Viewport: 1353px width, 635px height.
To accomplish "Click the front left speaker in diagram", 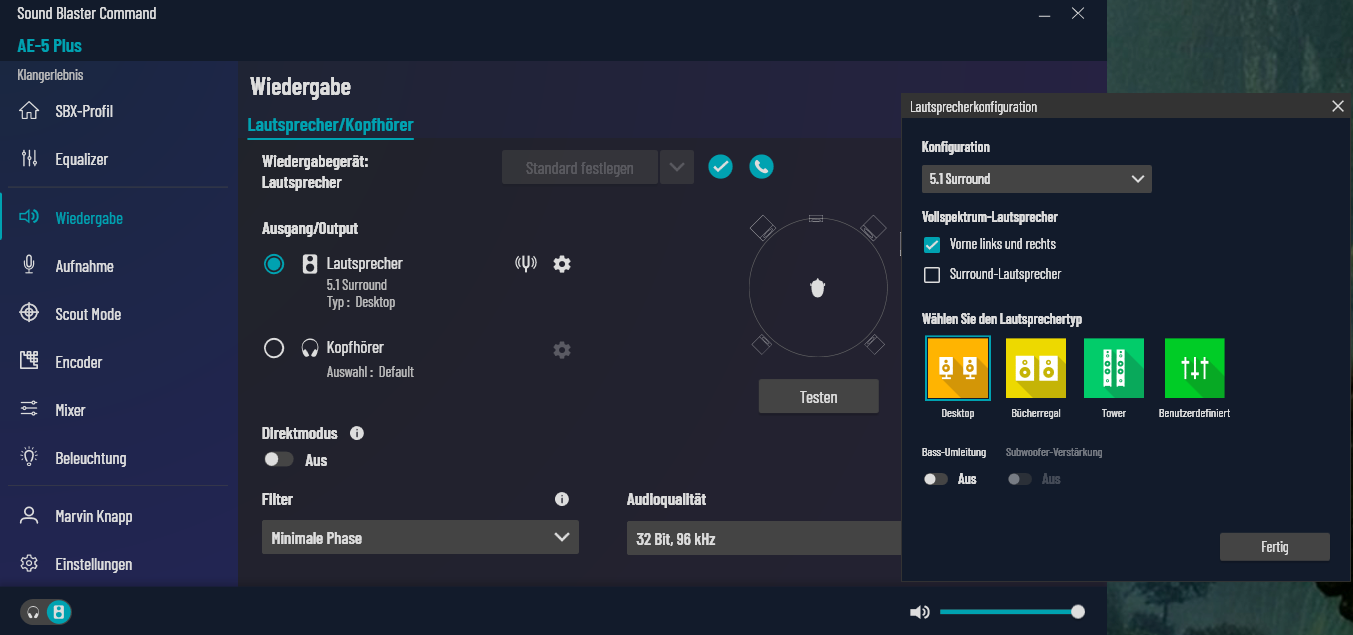I will coord(762,228).
